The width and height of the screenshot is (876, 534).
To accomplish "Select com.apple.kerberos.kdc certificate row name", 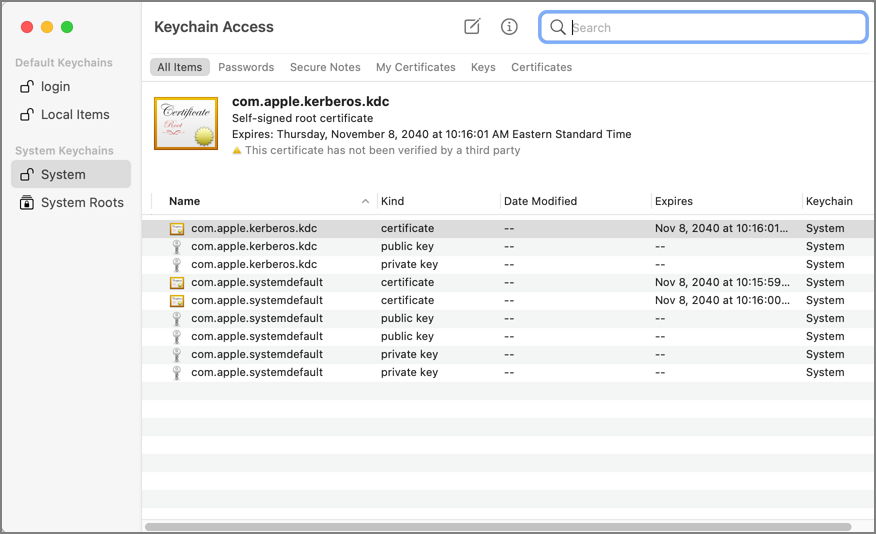I will coord(254,228).
